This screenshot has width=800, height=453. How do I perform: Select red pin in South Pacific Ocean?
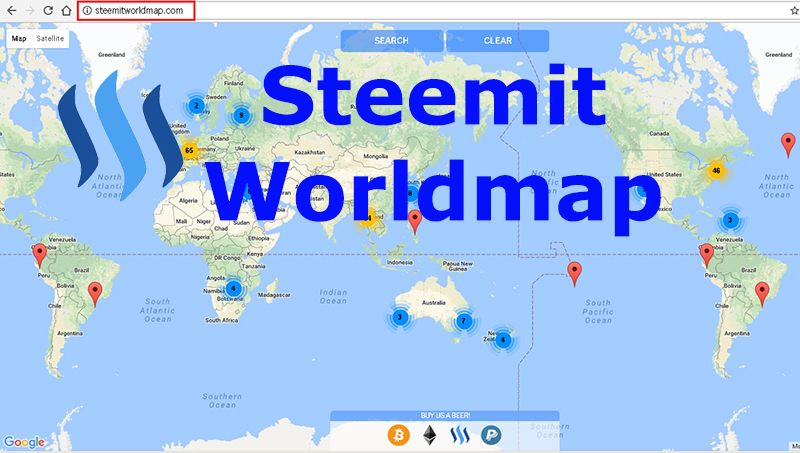click(574, 273)
